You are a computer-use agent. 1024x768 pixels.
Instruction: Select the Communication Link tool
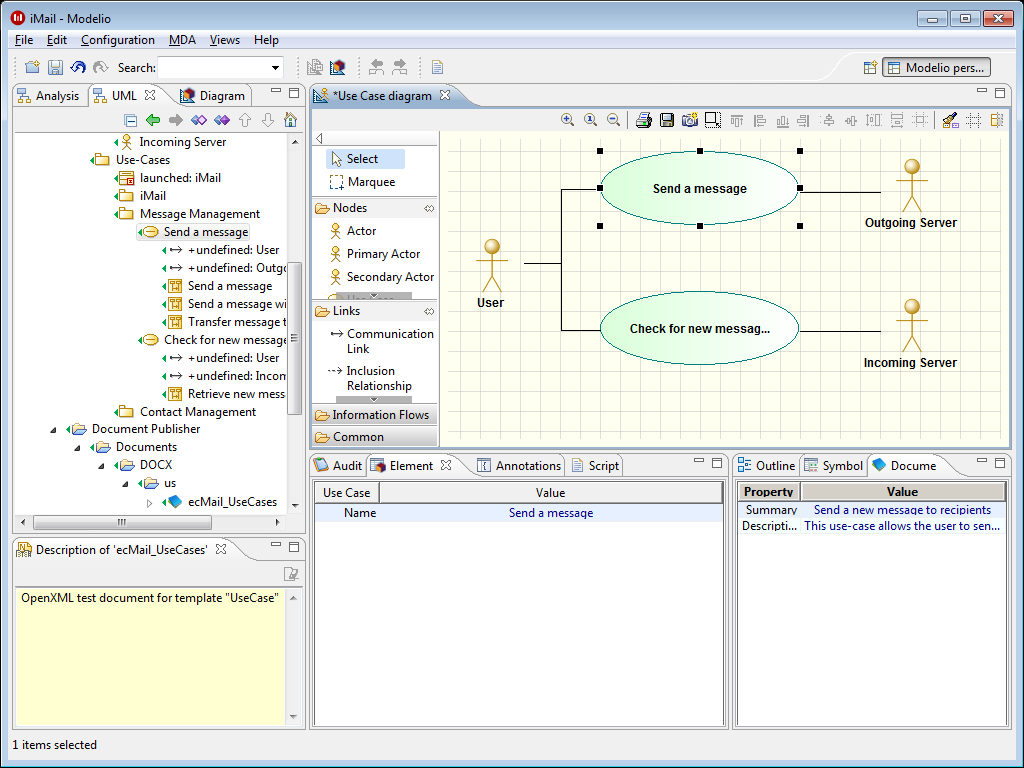click(382, 341)
